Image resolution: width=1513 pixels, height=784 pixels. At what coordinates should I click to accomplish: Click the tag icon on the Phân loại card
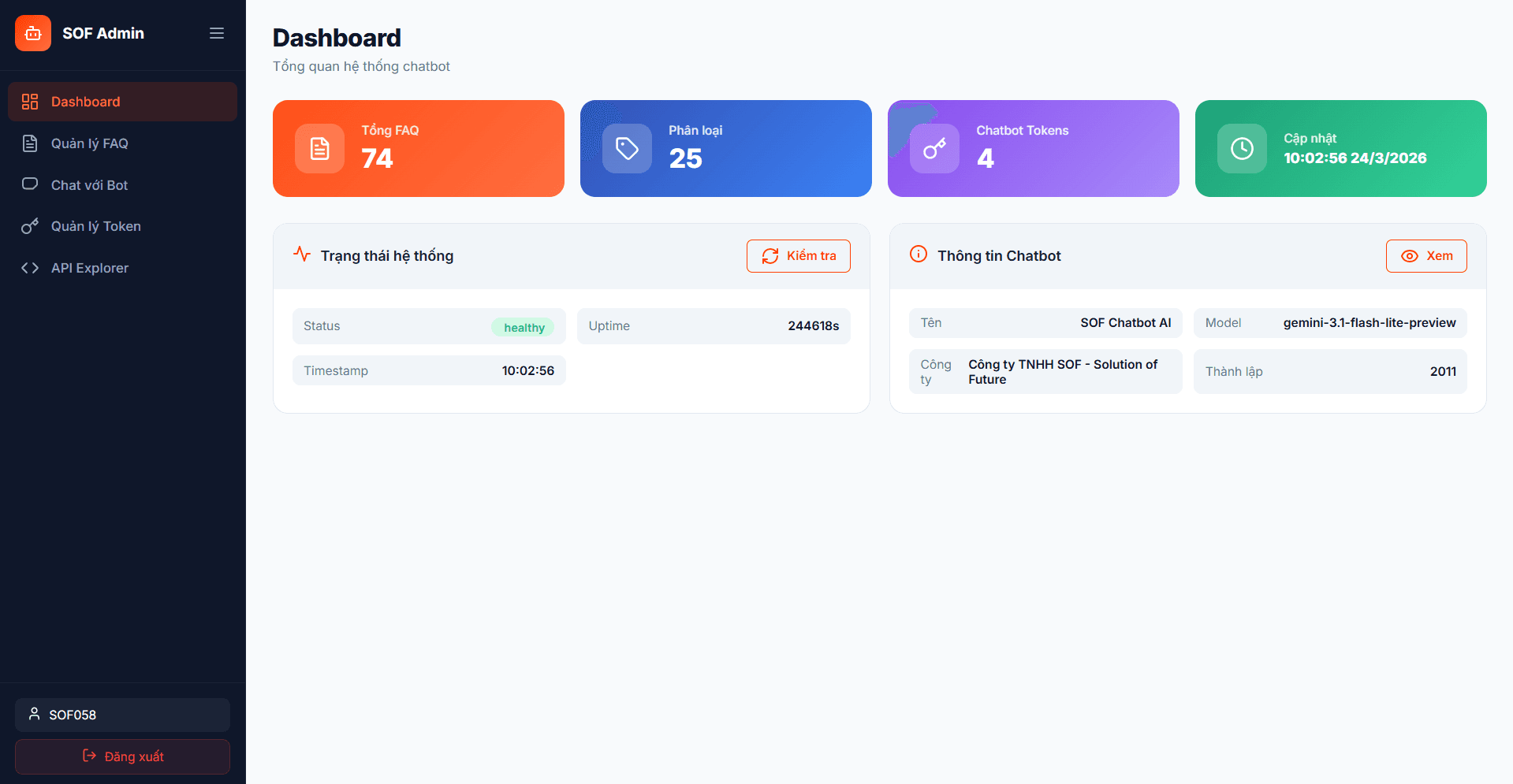pos(627,148)
